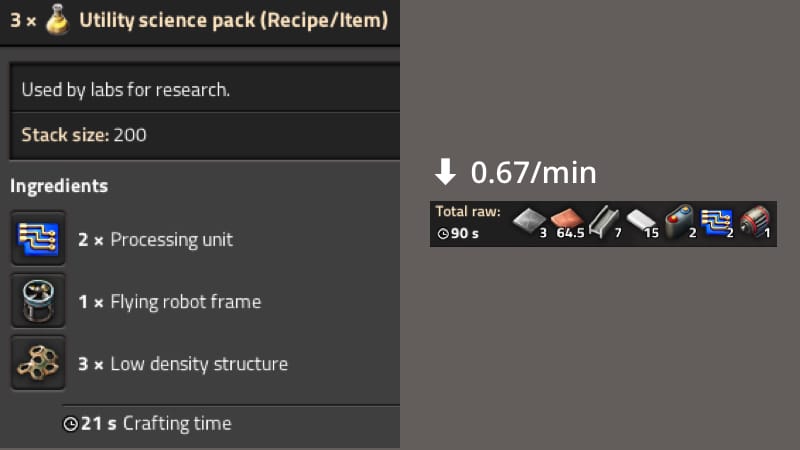Click the iron plate icon in Total raw
Viewport: 800px width, 450px height.
click(527, 223)
